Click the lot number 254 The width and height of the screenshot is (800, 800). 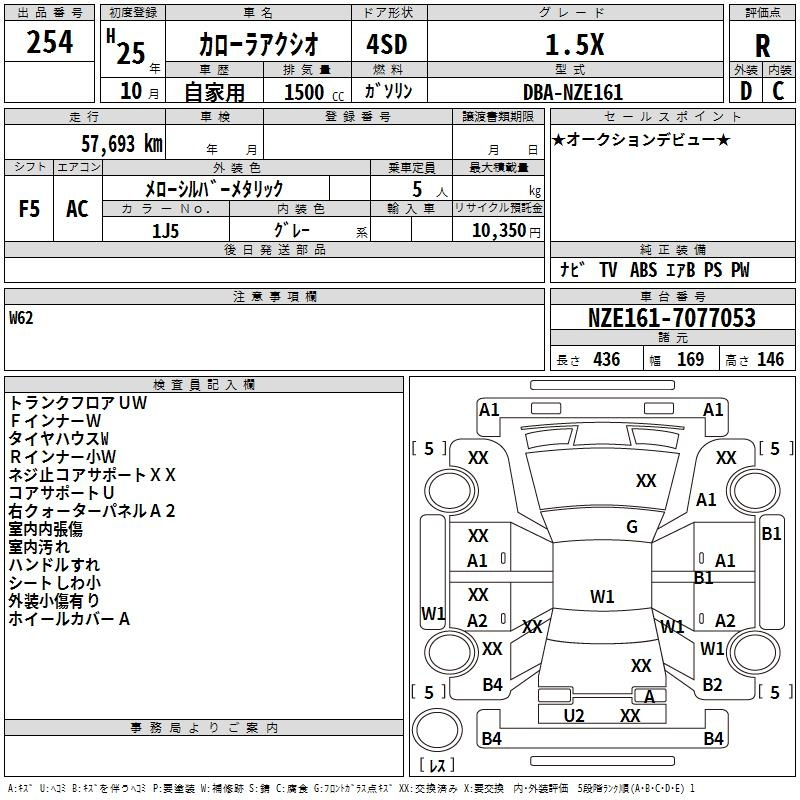pos(49,43)
